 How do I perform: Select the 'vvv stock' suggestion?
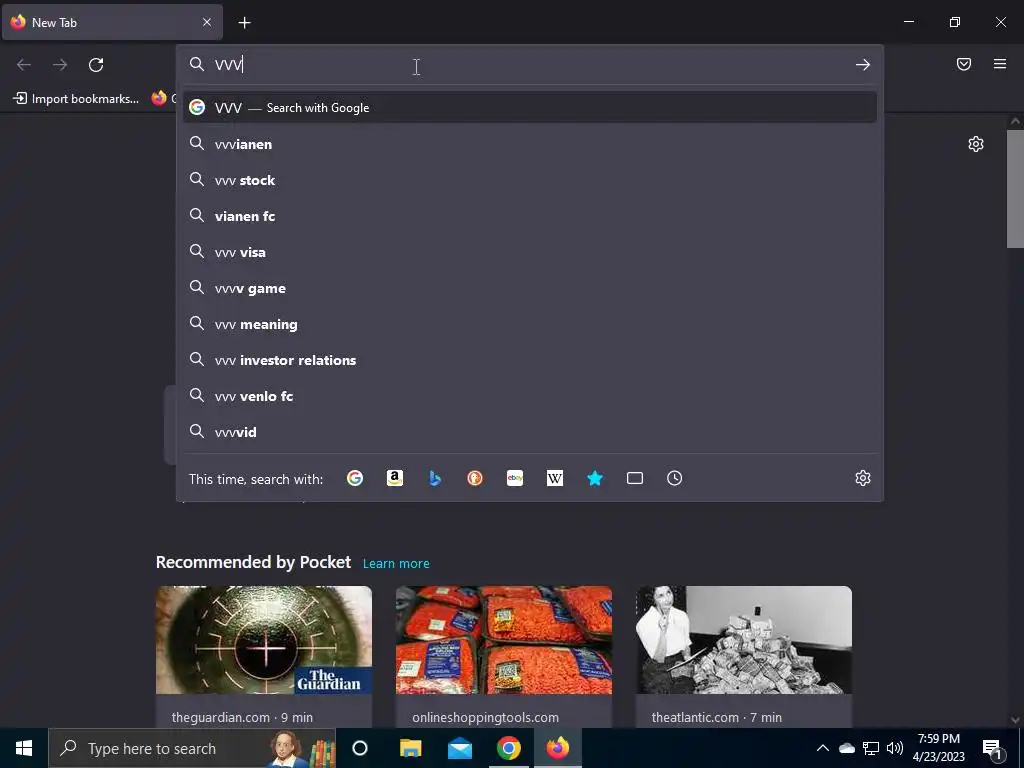[x=530, y=180]
